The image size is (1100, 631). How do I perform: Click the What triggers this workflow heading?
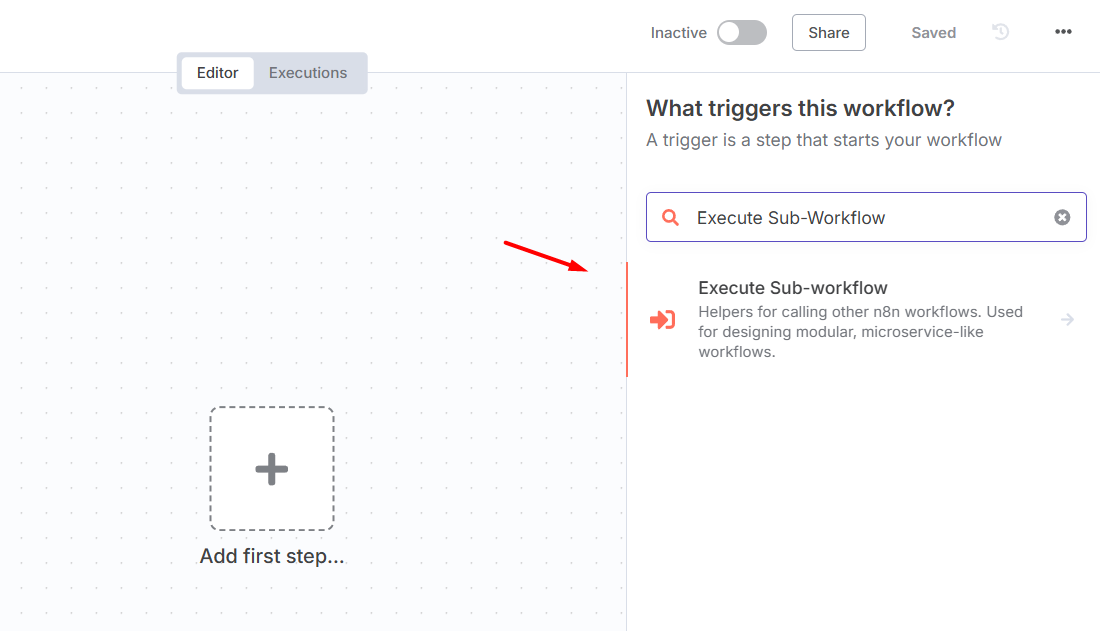[800, 108]
